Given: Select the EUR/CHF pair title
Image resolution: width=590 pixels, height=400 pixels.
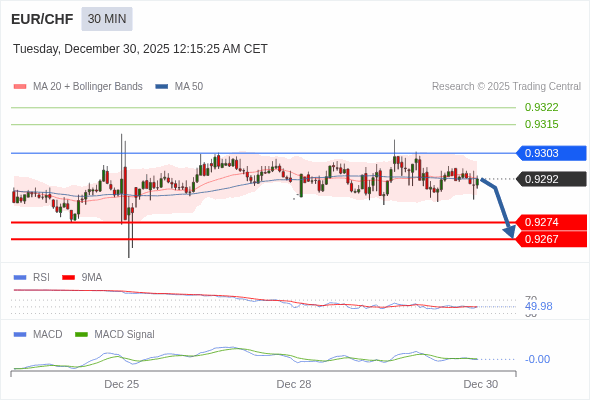Looking at the screenshot, I should tap(42, 19).
